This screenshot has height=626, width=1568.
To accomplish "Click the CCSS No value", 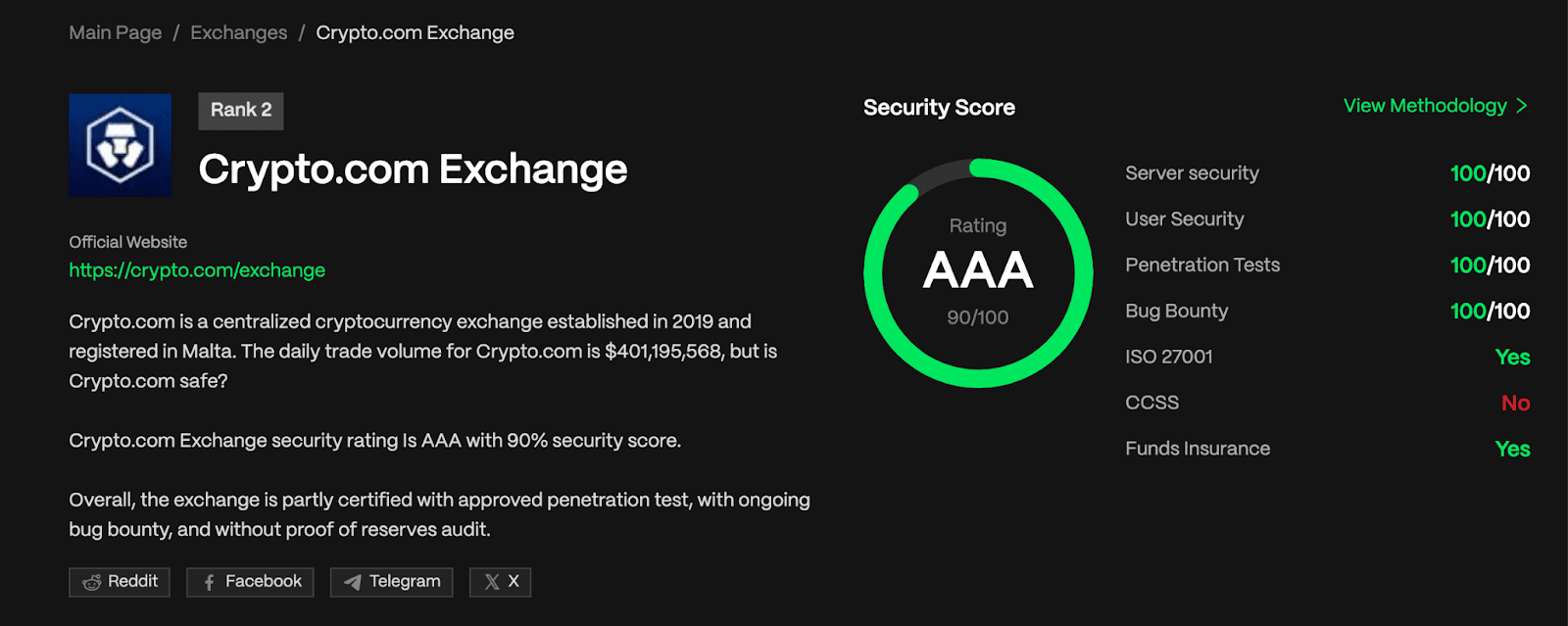I will click(x=1516, y=404).
